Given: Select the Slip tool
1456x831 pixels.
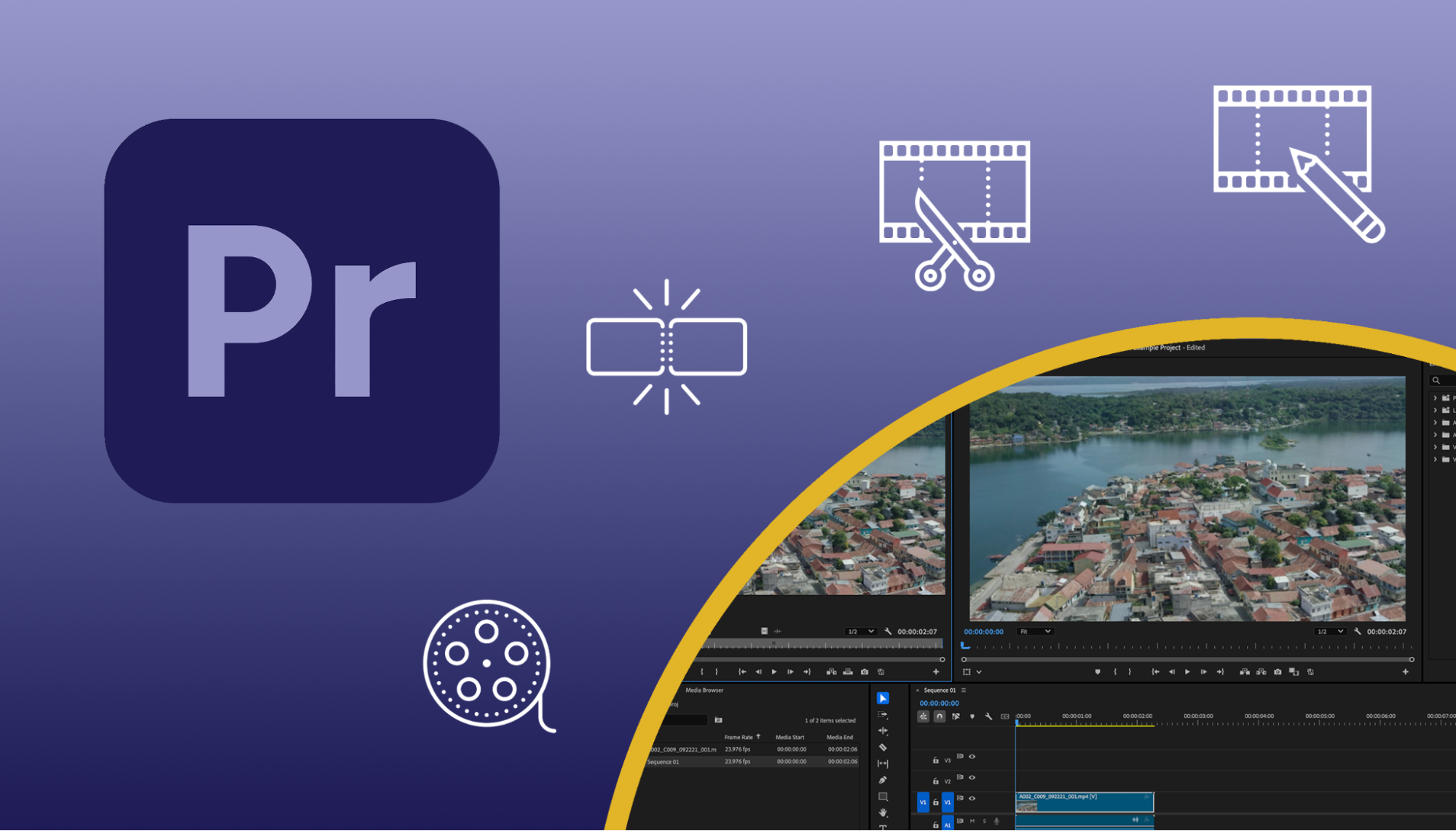Looking at the screenshot, I should coord(883,763).
